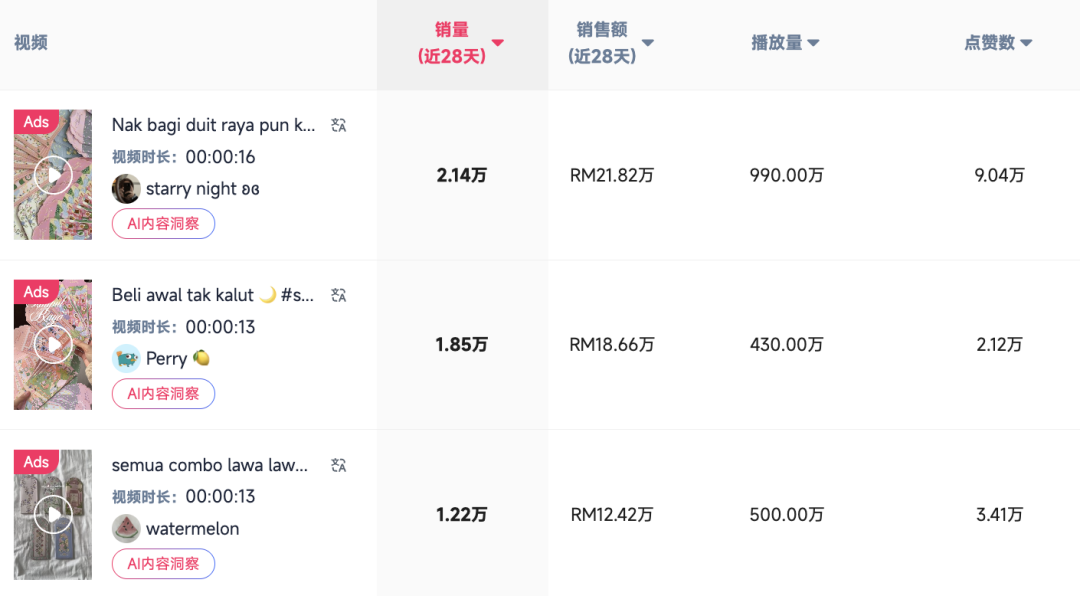Click the 视频 column header
The image size is (1080, 596).
click(30, 43)
